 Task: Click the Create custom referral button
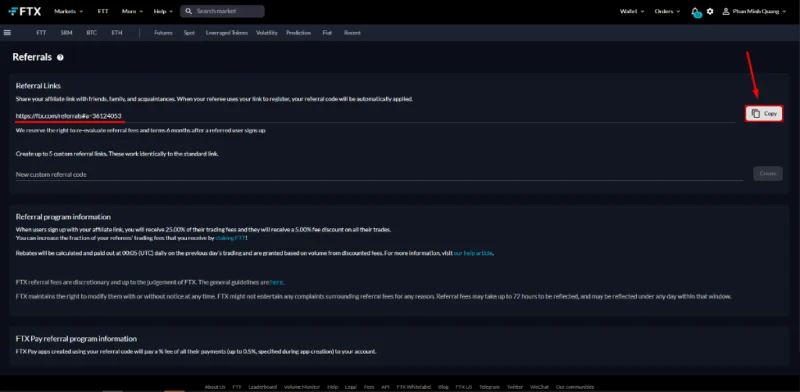[768, 174]
